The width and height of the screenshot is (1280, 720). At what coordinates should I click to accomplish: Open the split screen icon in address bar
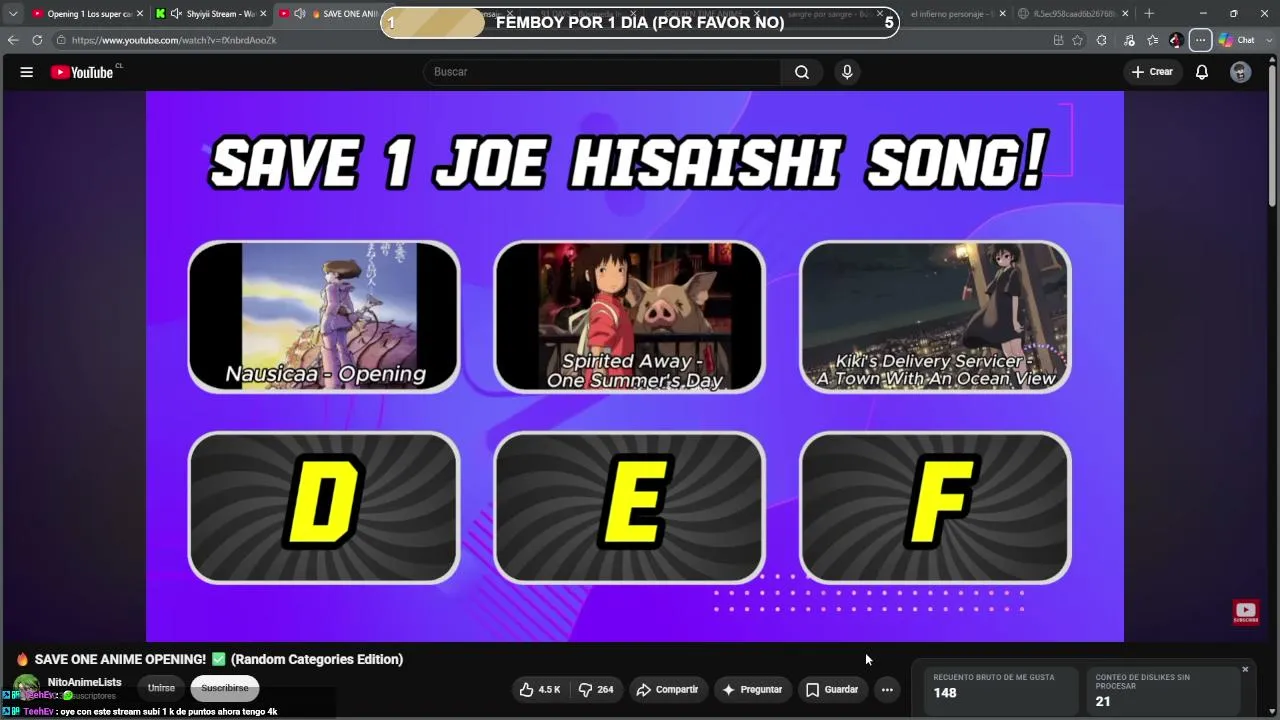pyautogui.click(x=1058, y=40)
